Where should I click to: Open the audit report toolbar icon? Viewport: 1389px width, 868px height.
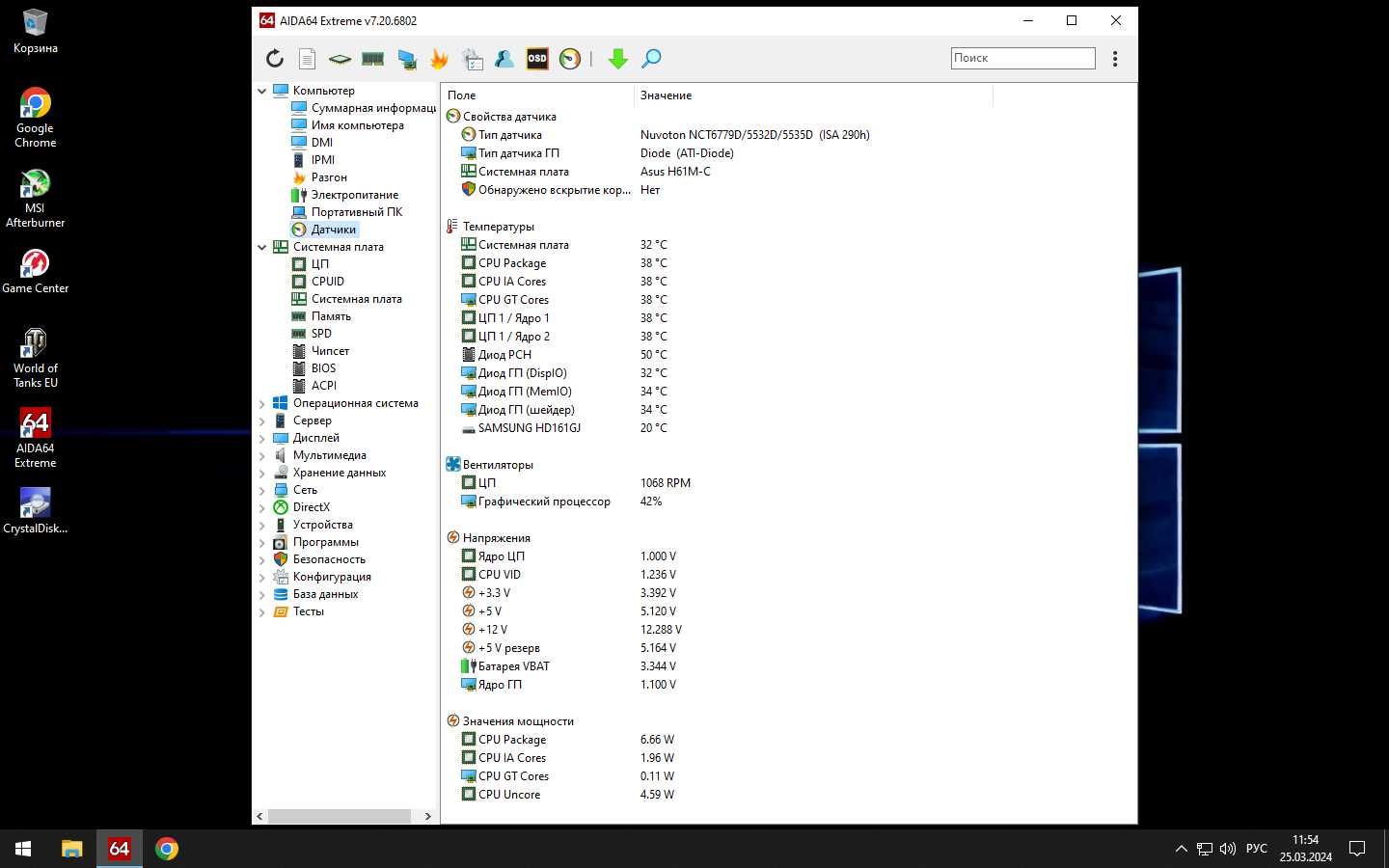tap(473, 59)
